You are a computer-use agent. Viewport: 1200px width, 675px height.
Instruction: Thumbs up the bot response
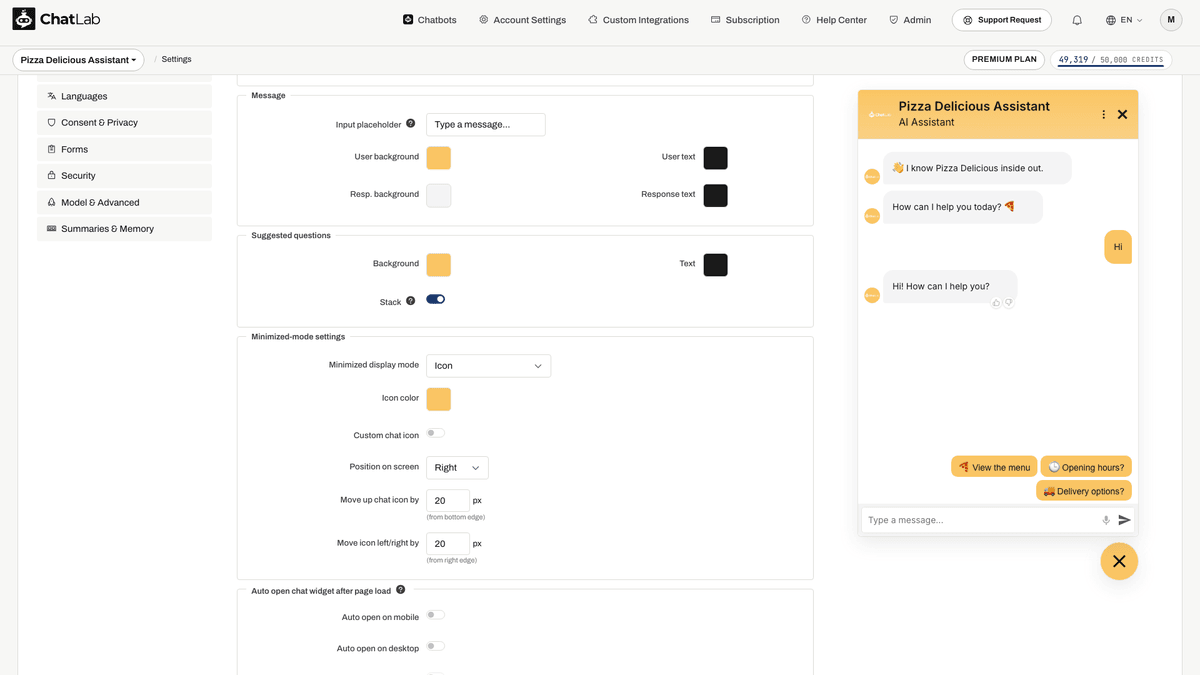coord(996,302)
